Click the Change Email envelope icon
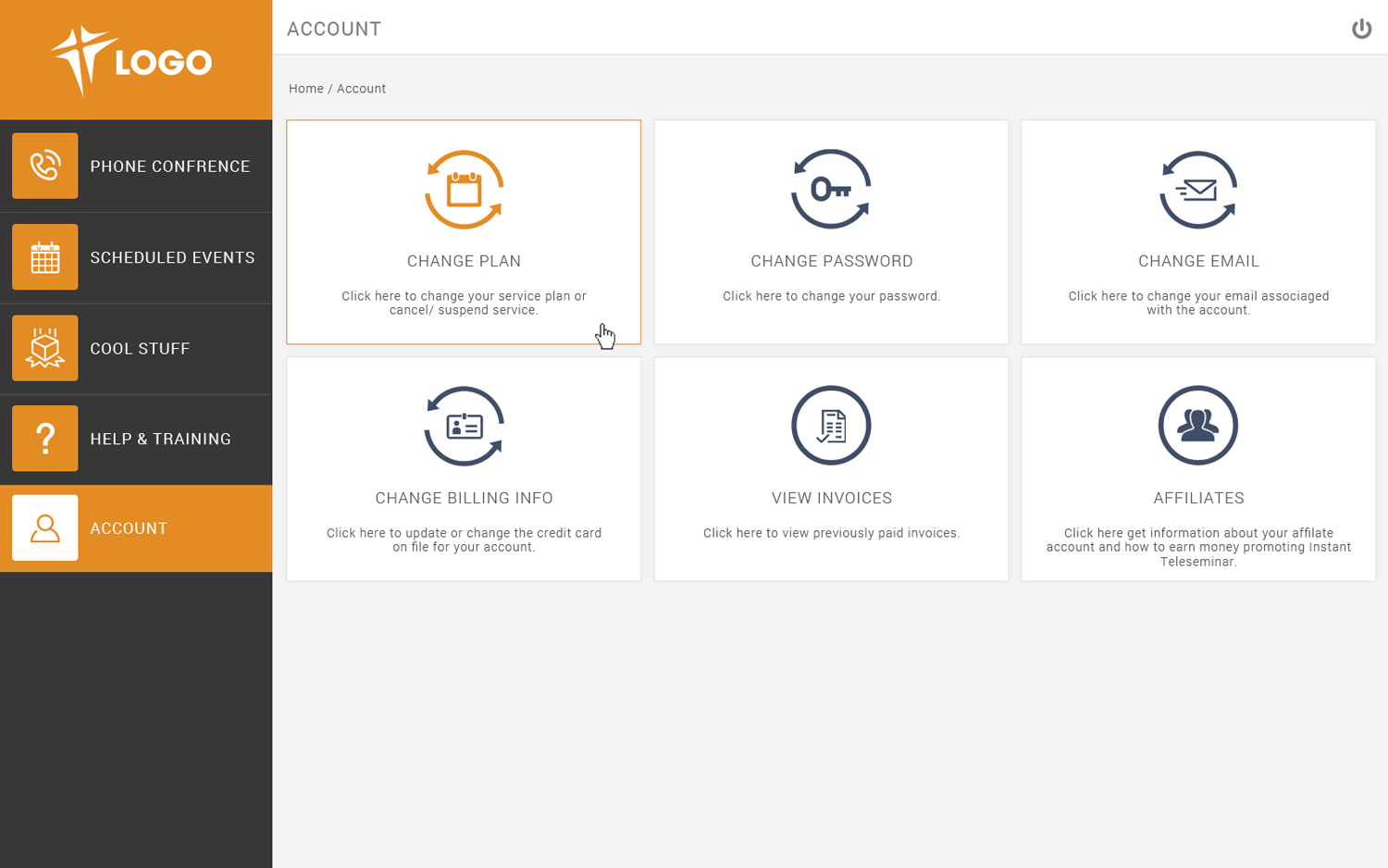 pyautogui.click(x=1198, y=190)
